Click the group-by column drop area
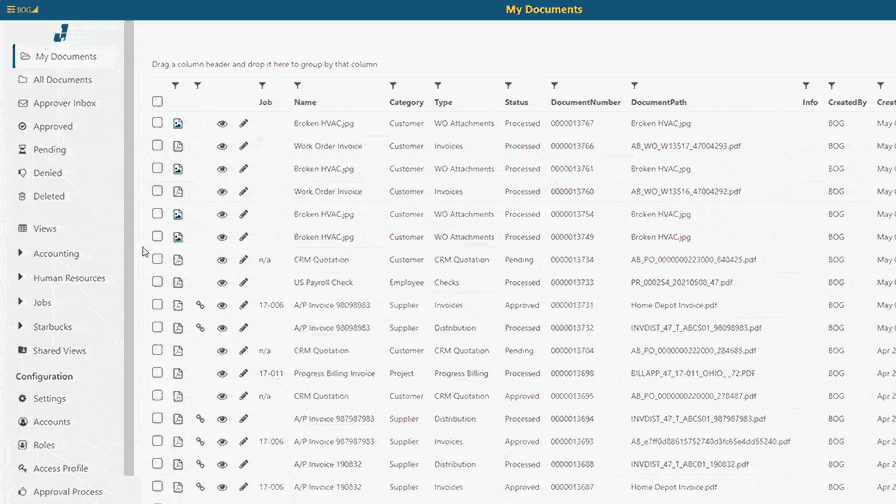 coord(265,65)
